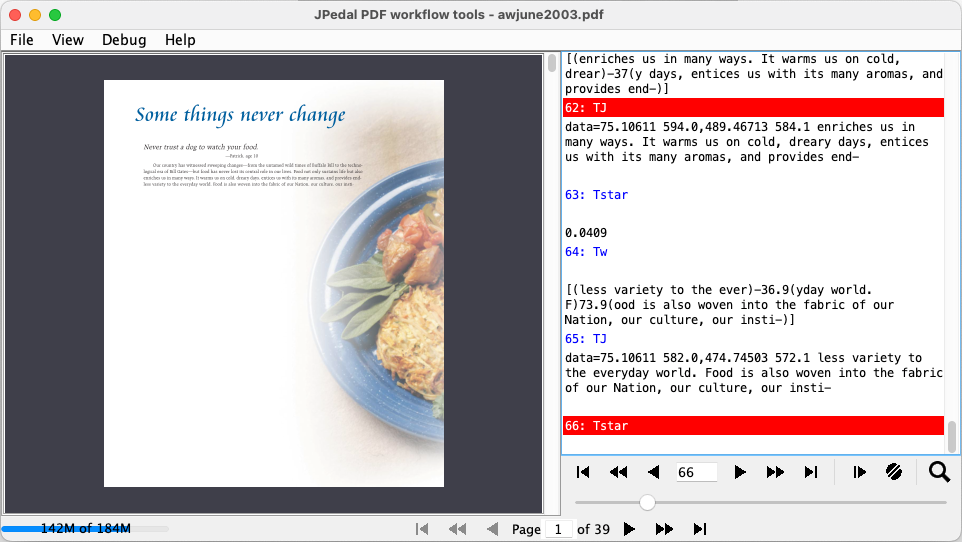Open the Debug menu
The image size is (962, 542).
(x=124, y=40)
